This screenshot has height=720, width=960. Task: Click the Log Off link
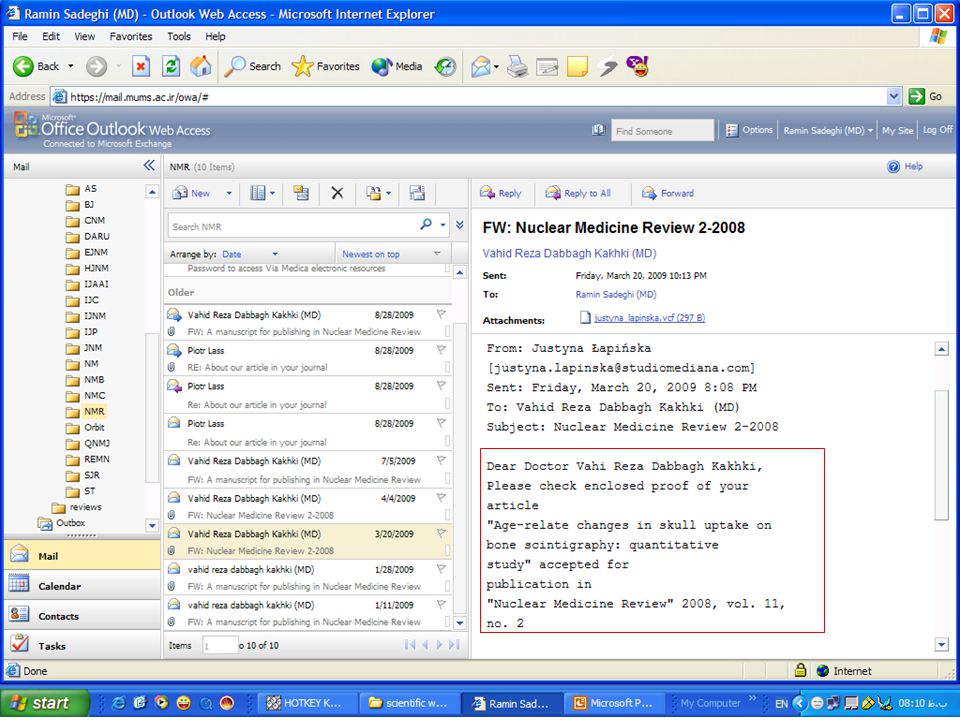(937, 130)
